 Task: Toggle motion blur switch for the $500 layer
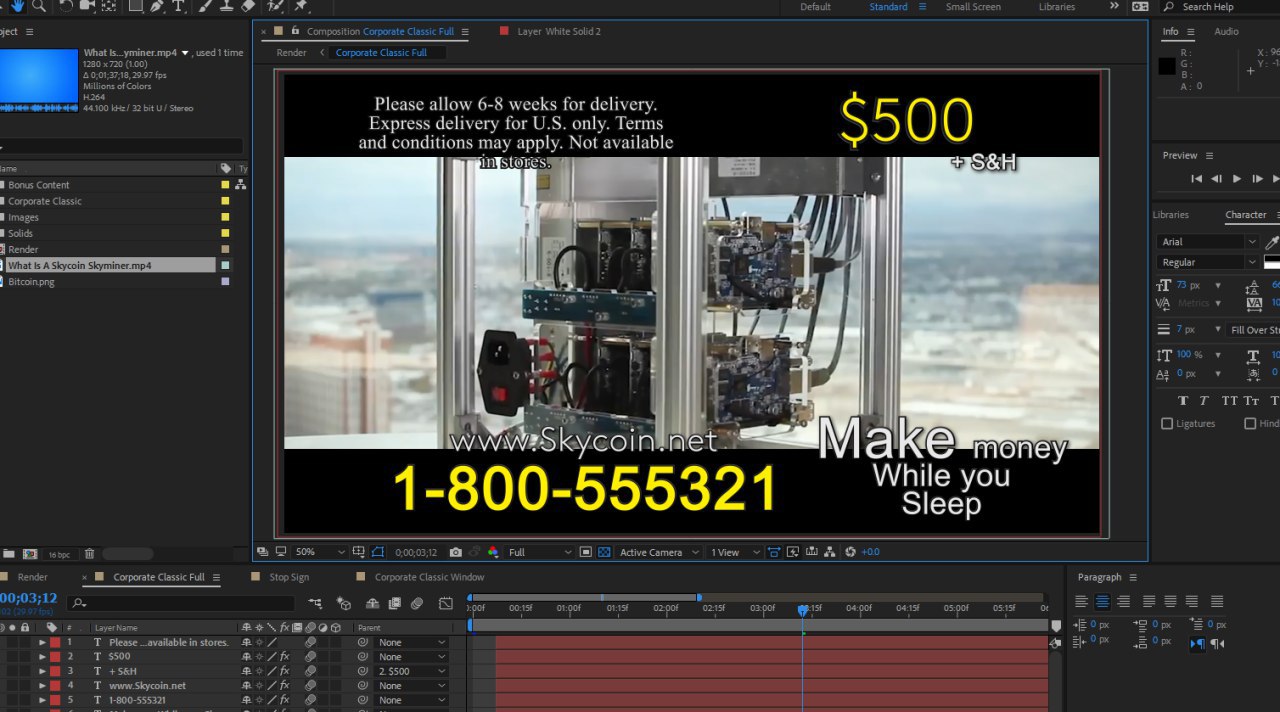(309, 657)
